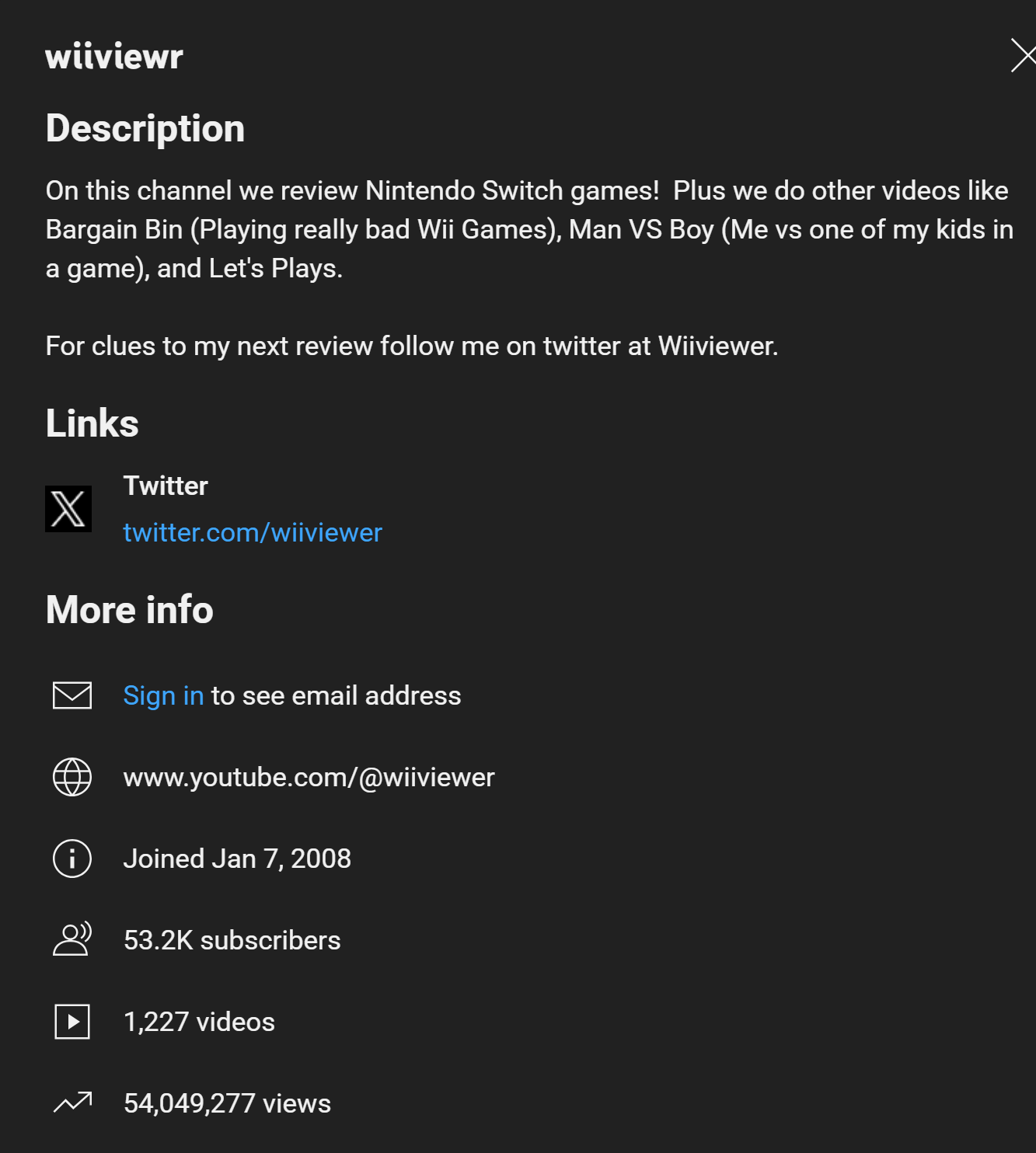
Task: Select the www.youtube.com/@wiiviewer channel URL text
Action: (309, 777)
